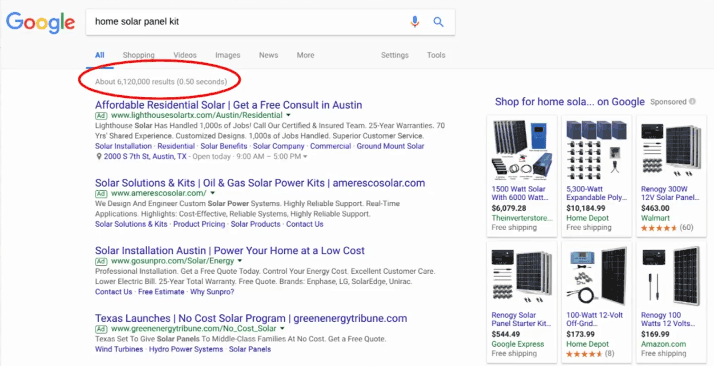Viewport: 714px width, 366px height.
Task: Click the Ameresco Contact Us sitelink
Action: (305, 224)
